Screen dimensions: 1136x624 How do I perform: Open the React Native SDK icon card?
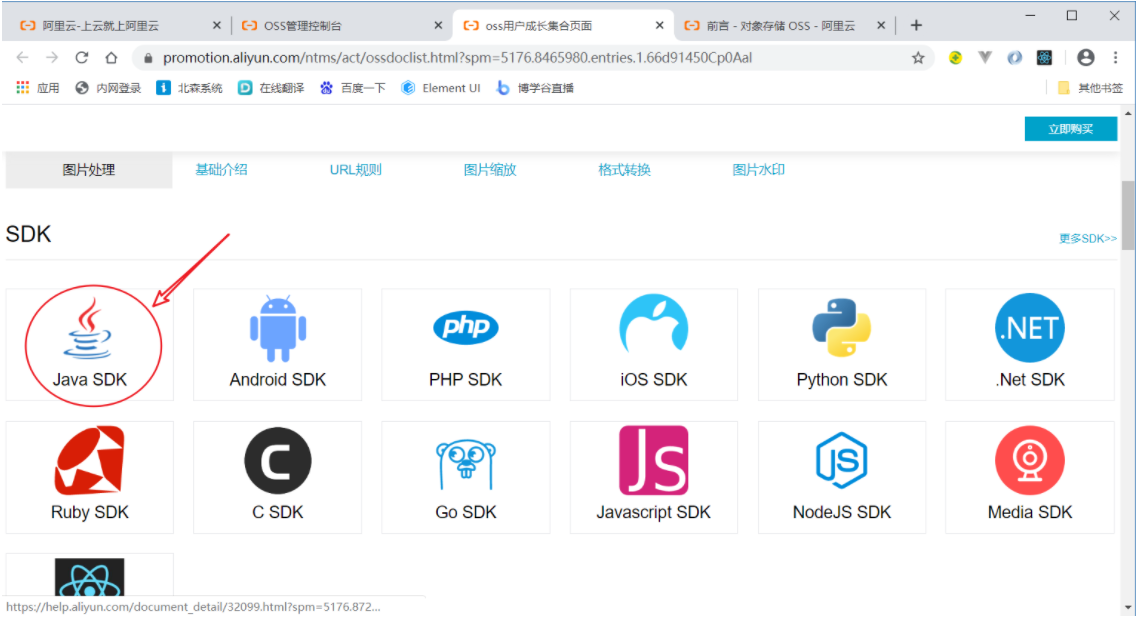90,578
